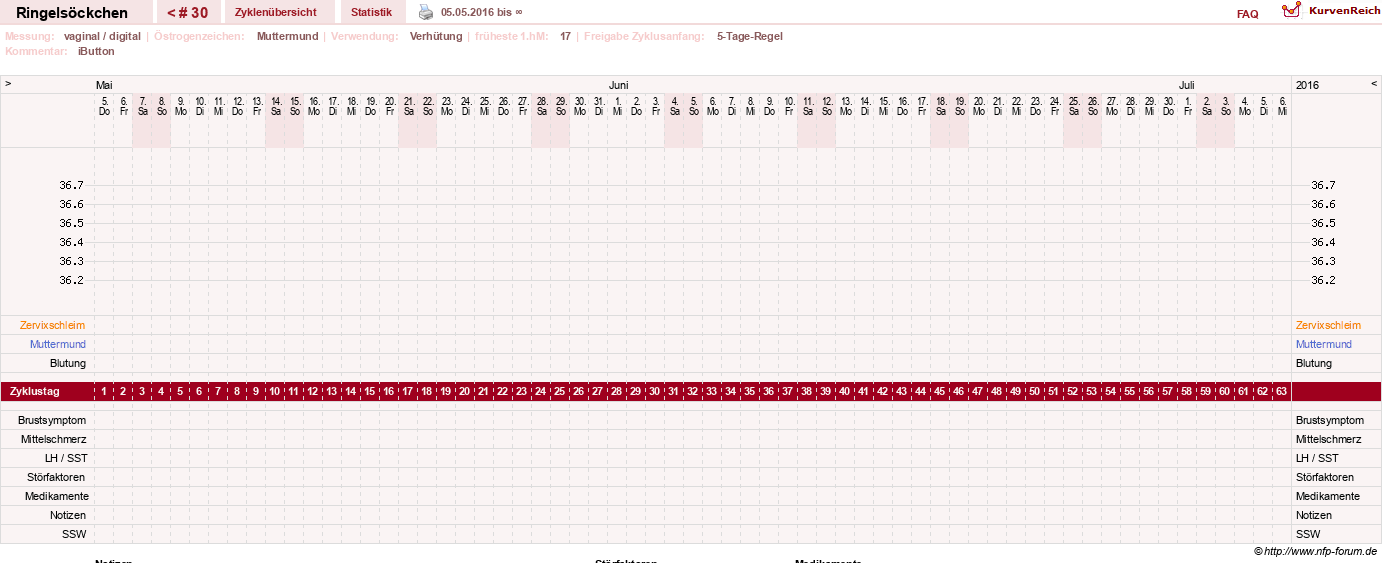Viewport: 1382px width, 563px height.
Task: Select cycle day 45 cell
Action: coord(940,391)
